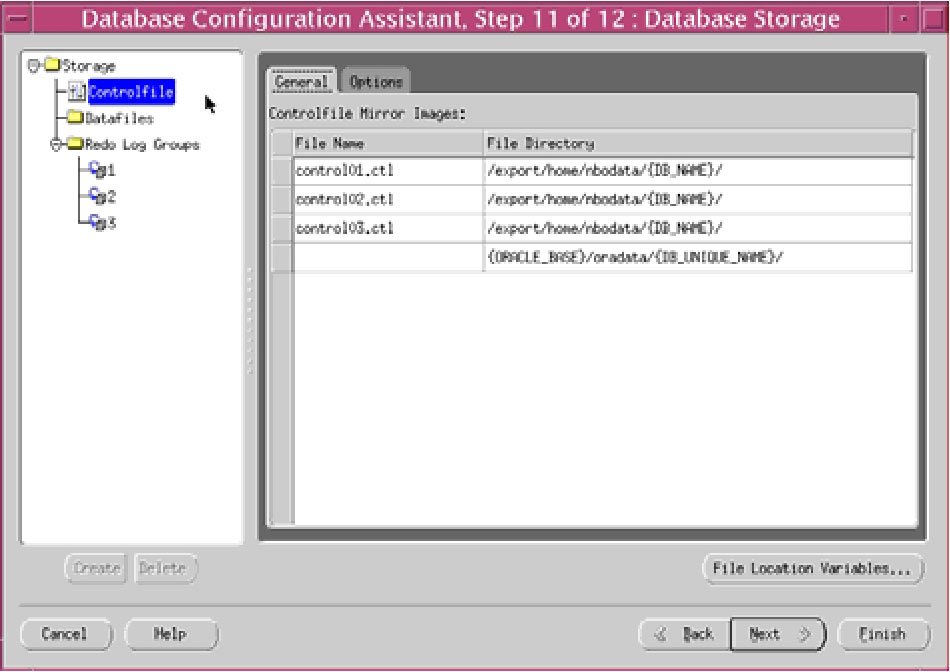
Task: Open Help for this step
Action: tap(171, 634)
